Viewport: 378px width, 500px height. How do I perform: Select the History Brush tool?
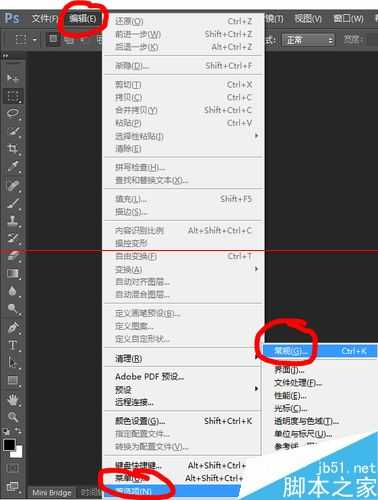13,238
